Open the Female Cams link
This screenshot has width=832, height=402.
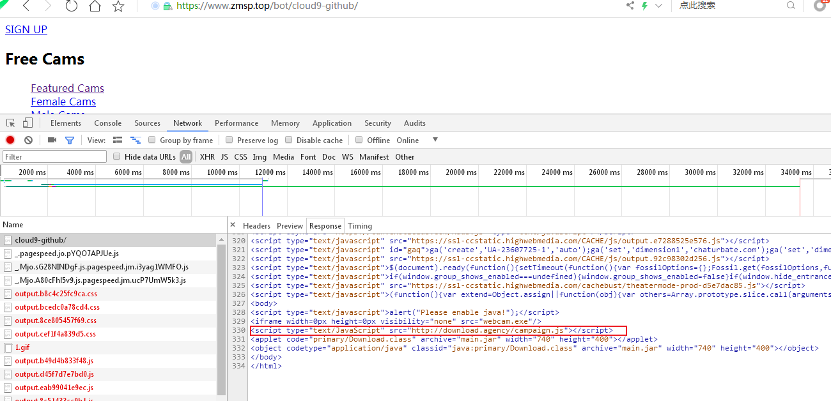tap(63, 102)
